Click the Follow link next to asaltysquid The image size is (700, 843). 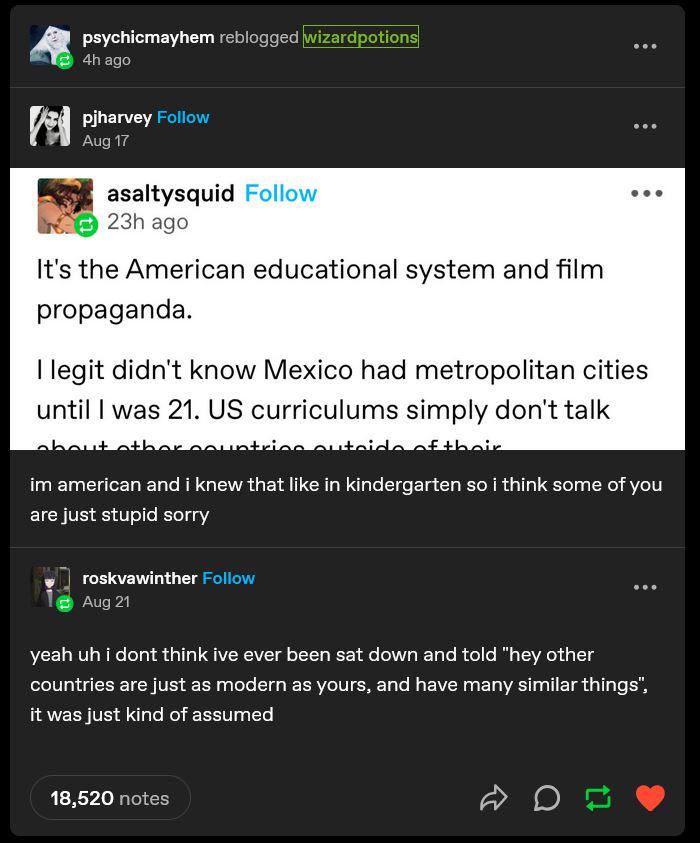(281, 194)
